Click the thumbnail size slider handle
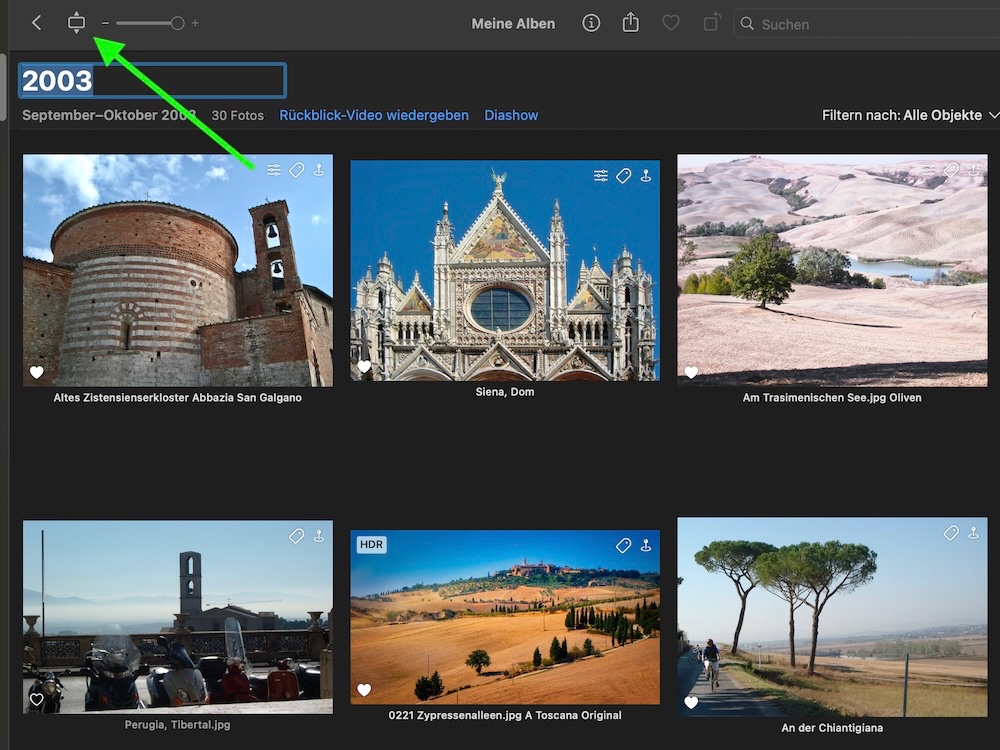1000x750 pixels. pyautogui.click(x=177, y=23)
